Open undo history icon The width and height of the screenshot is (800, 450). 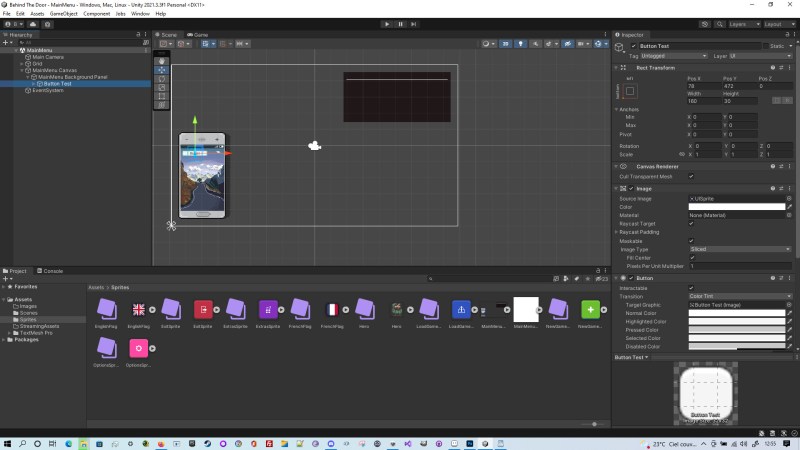tap(705, 24)
